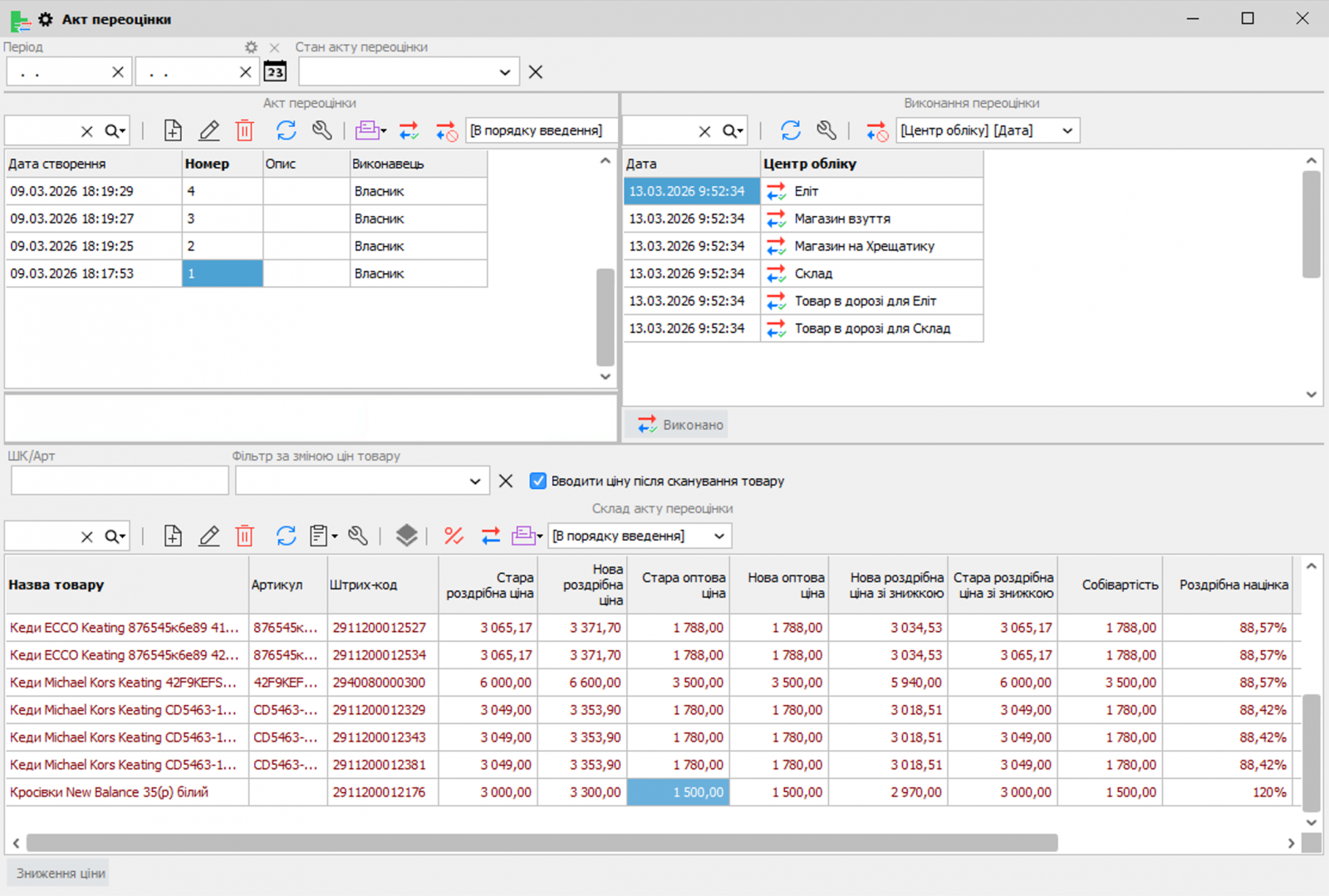1329x896 pixels.
Task: Delete the selected revaluation act
Action: 244,130
